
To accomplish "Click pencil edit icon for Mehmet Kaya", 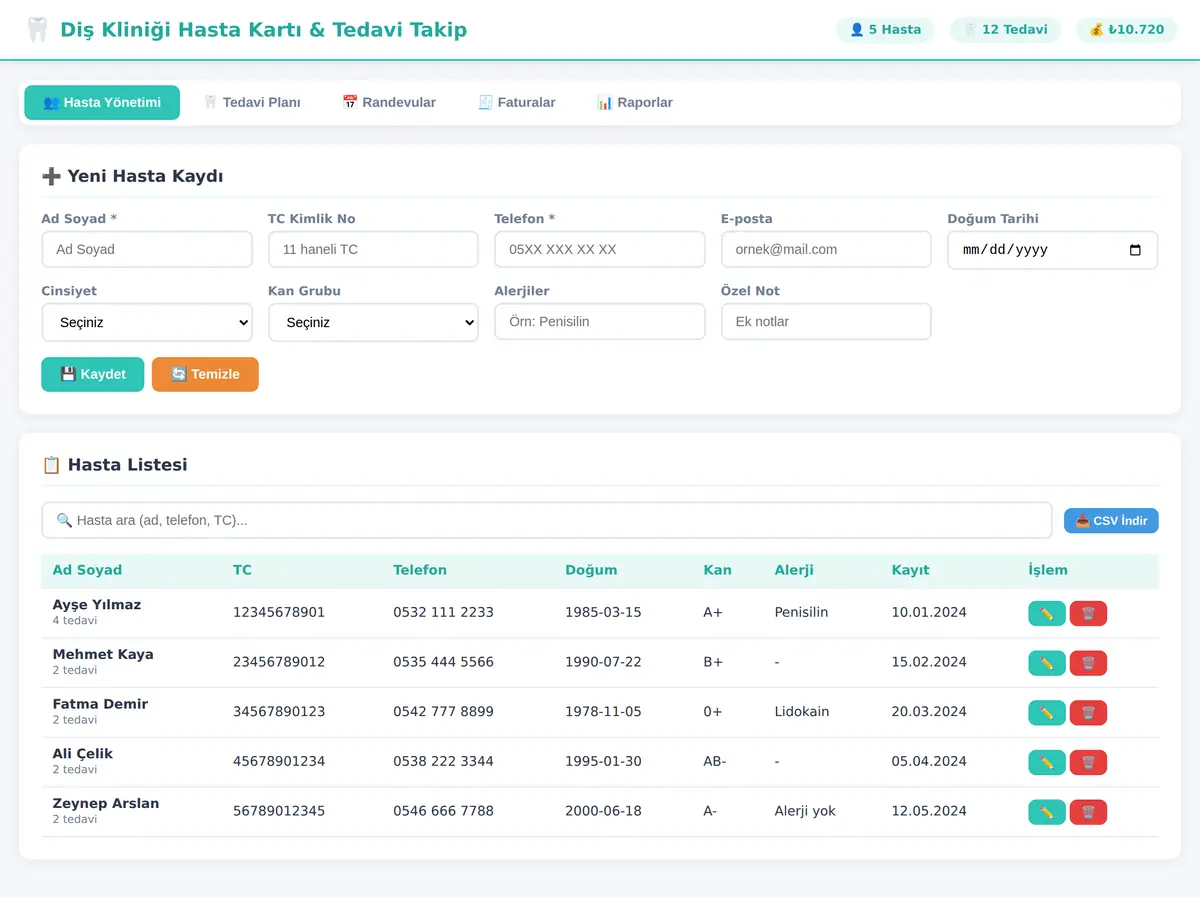I will pyautogui.click(x=1047, y=663).
